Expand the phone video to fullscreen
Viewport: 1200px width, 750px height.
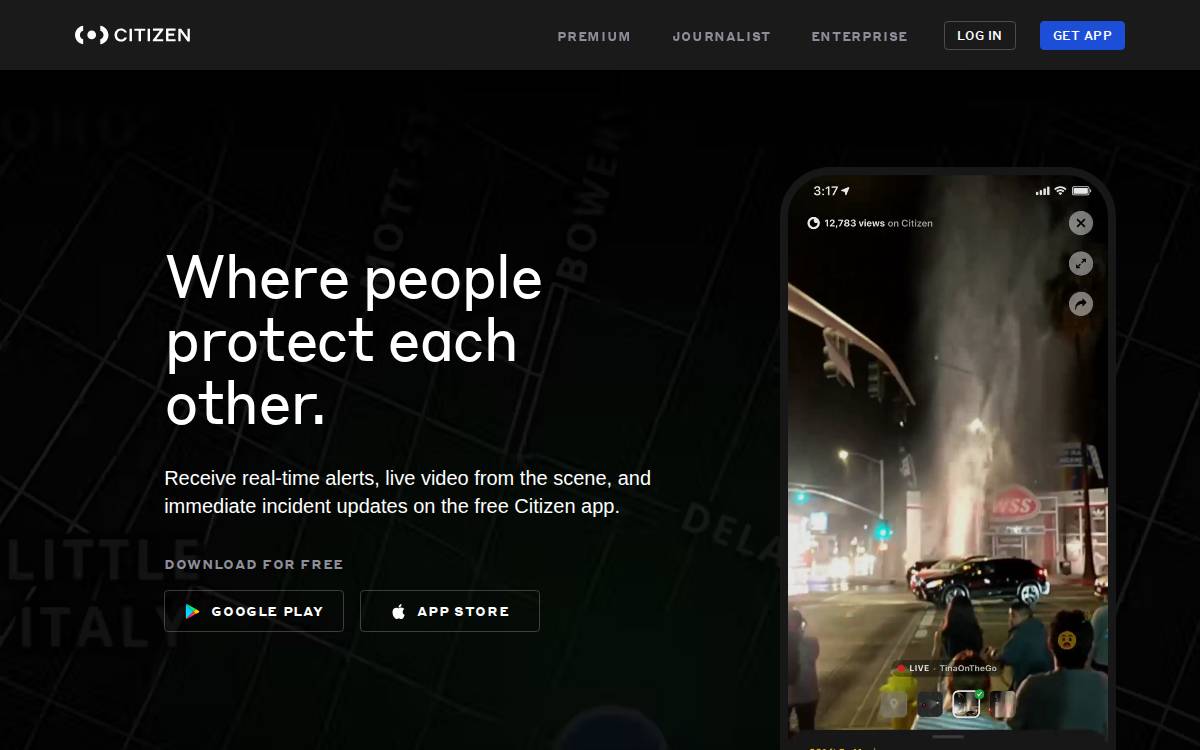click(x=1080, y=263)
